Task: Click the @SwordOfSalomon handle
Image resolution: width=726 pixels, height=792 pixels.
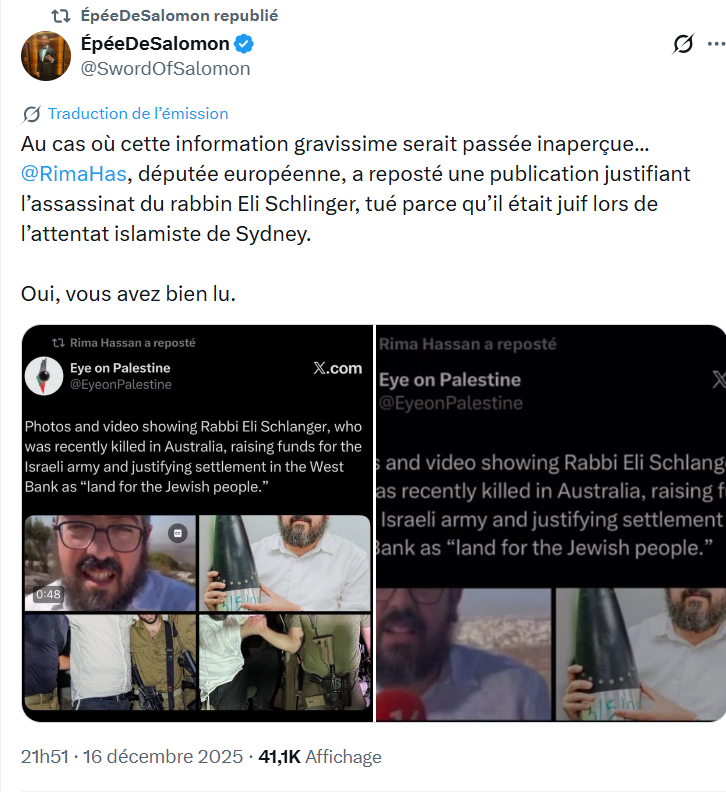Action: point(165,68)
